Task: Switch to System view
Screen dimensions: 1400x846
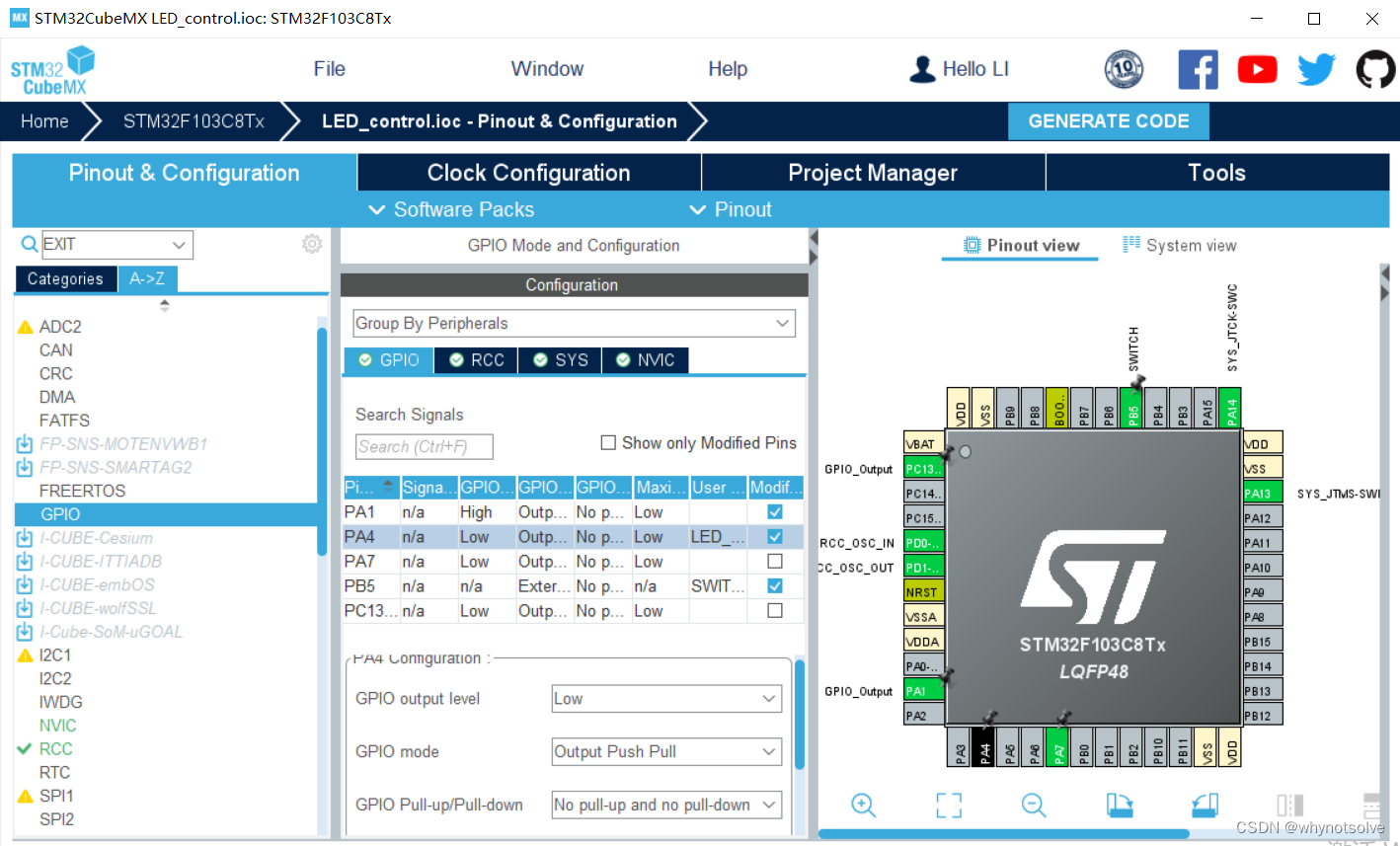Action: (x=1180, y=245)
